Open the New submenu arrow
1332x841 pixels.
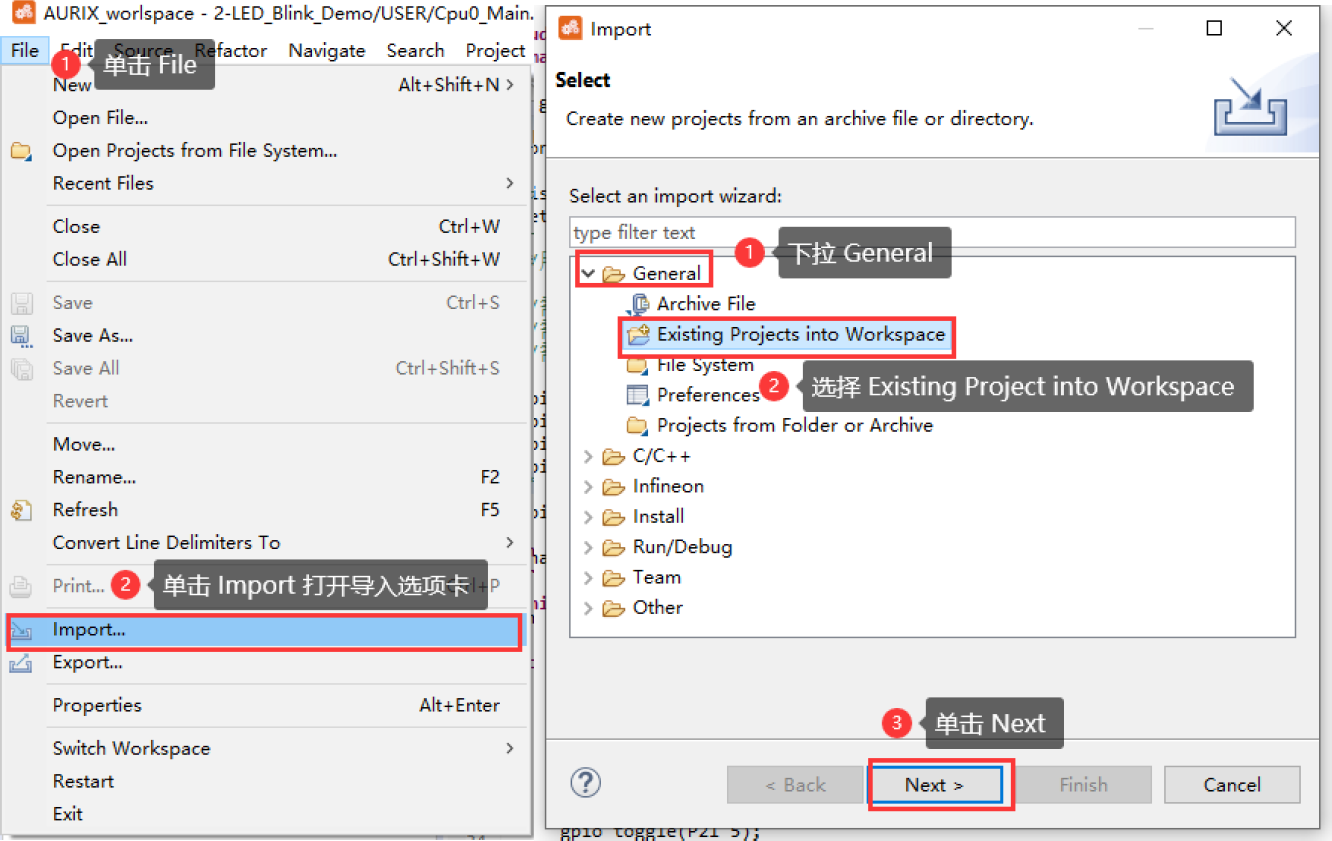click(x=510, y=85)
